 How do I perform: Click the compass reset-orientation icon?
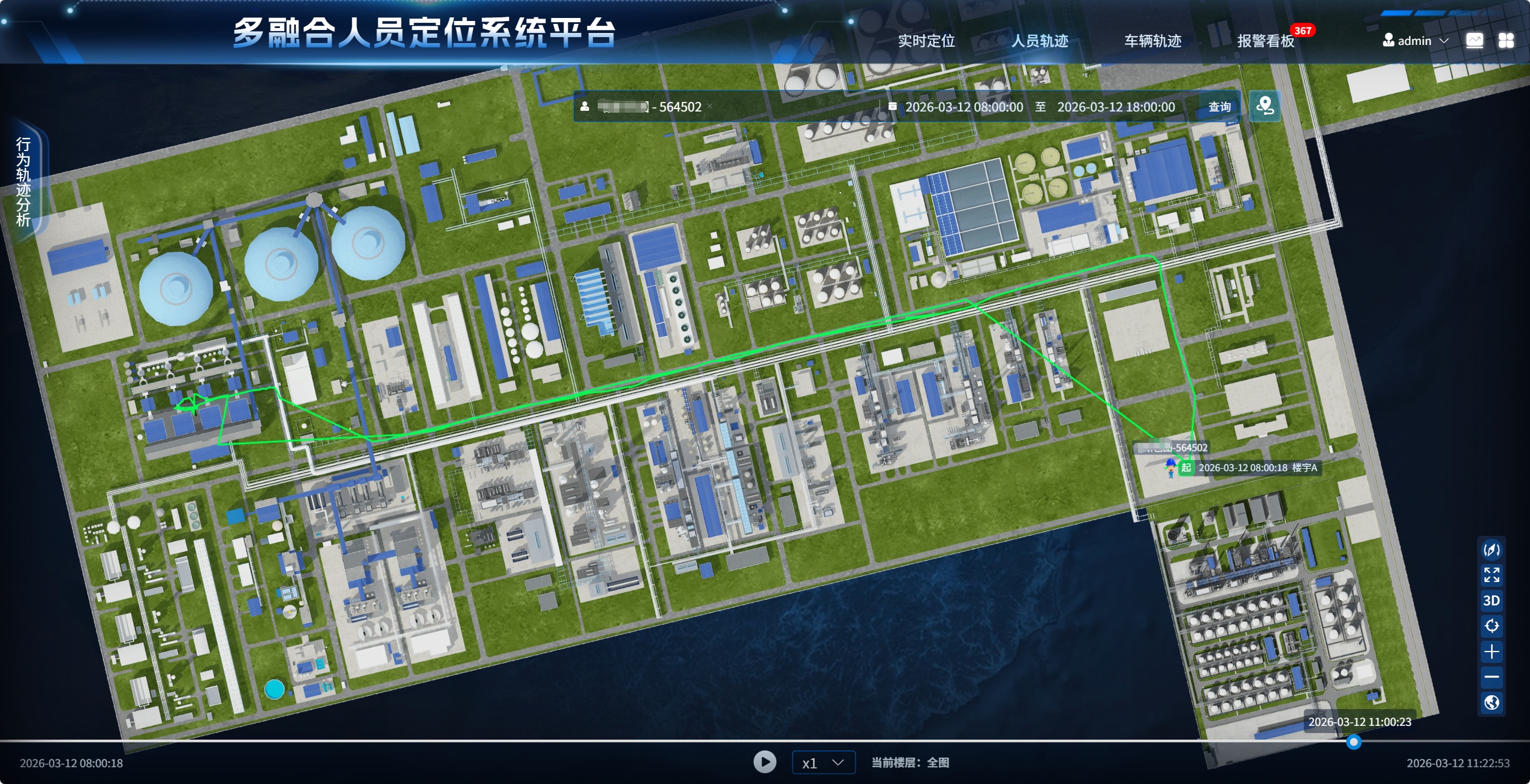pos(1491,550)
